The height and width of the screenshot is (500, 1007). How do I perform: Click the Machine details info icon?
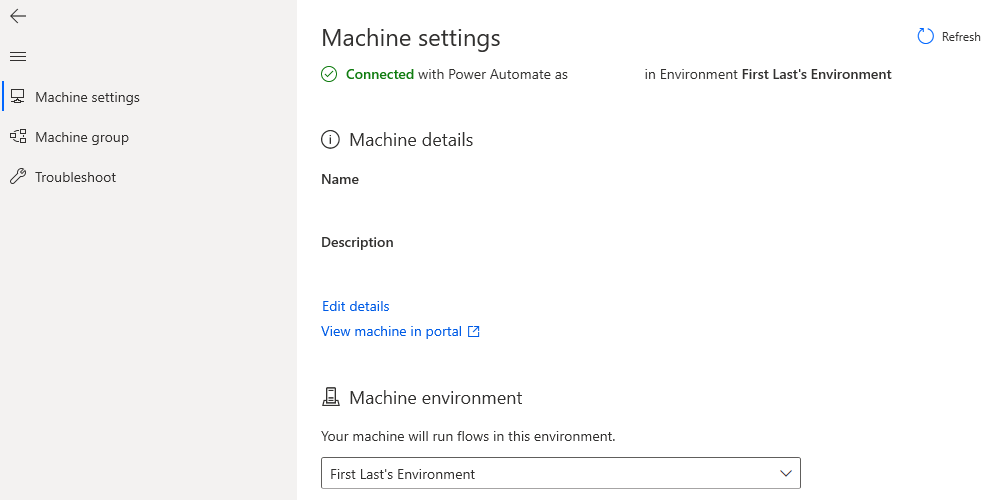coord(330,140)
